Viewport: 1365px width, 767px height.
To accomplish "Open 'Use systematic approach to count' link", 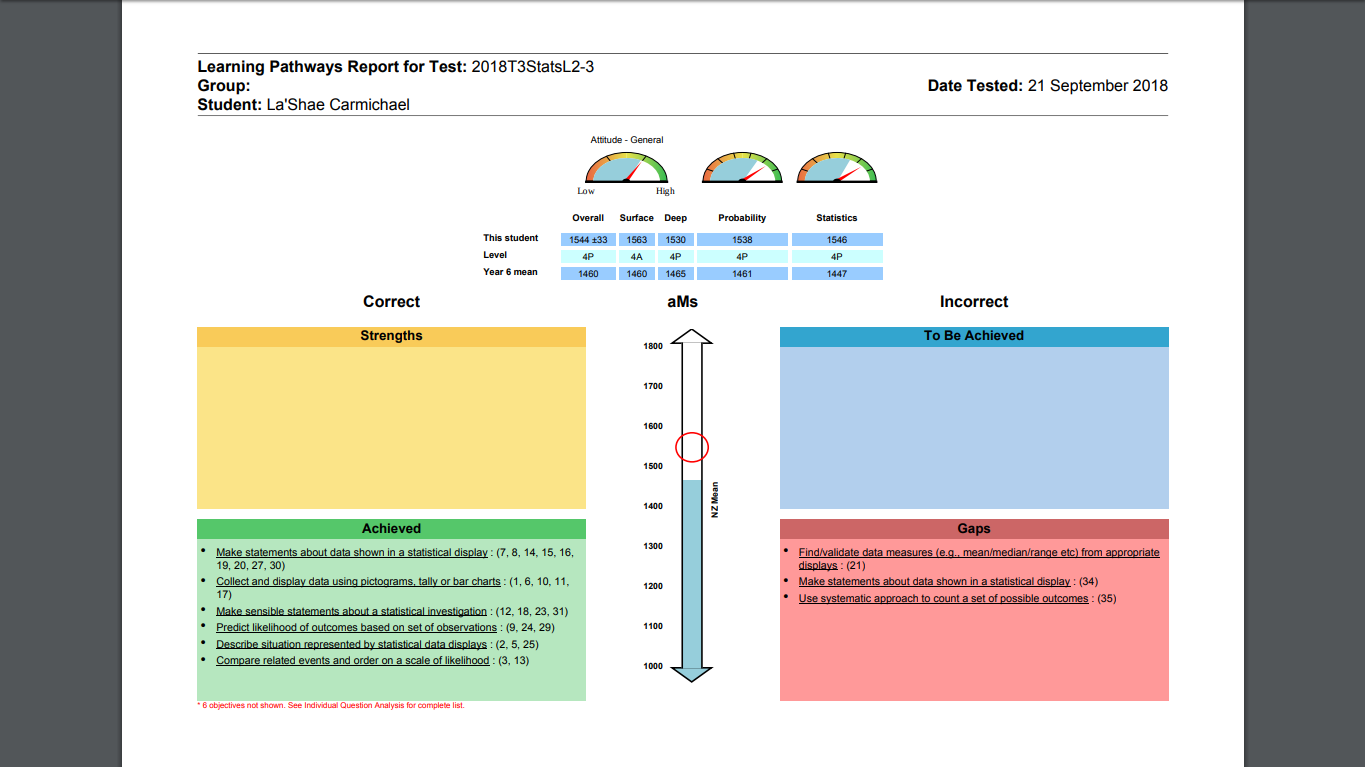I will [943, 598].
